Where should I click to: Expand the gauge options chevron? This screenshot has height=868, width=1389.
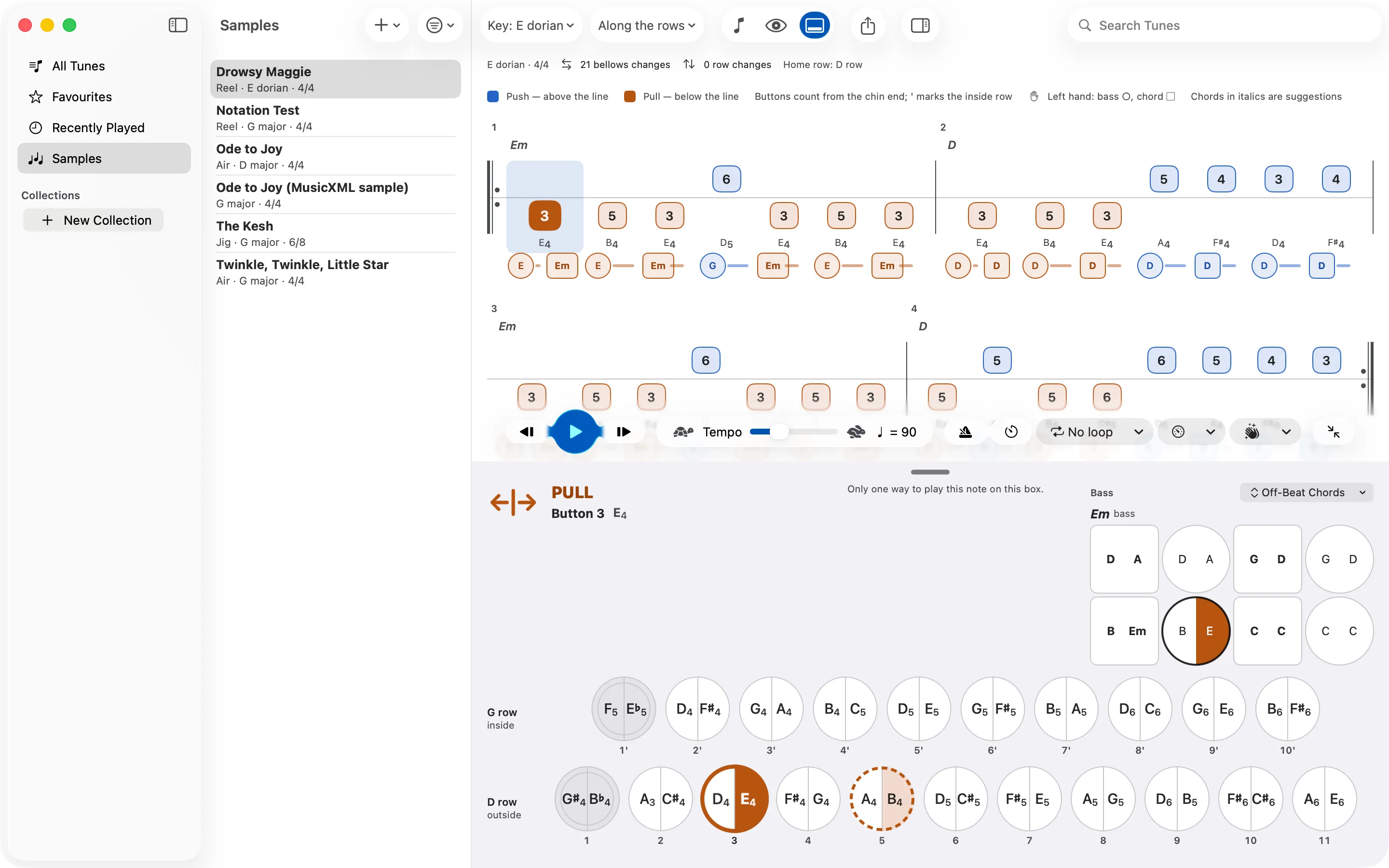pos(1211,432)
